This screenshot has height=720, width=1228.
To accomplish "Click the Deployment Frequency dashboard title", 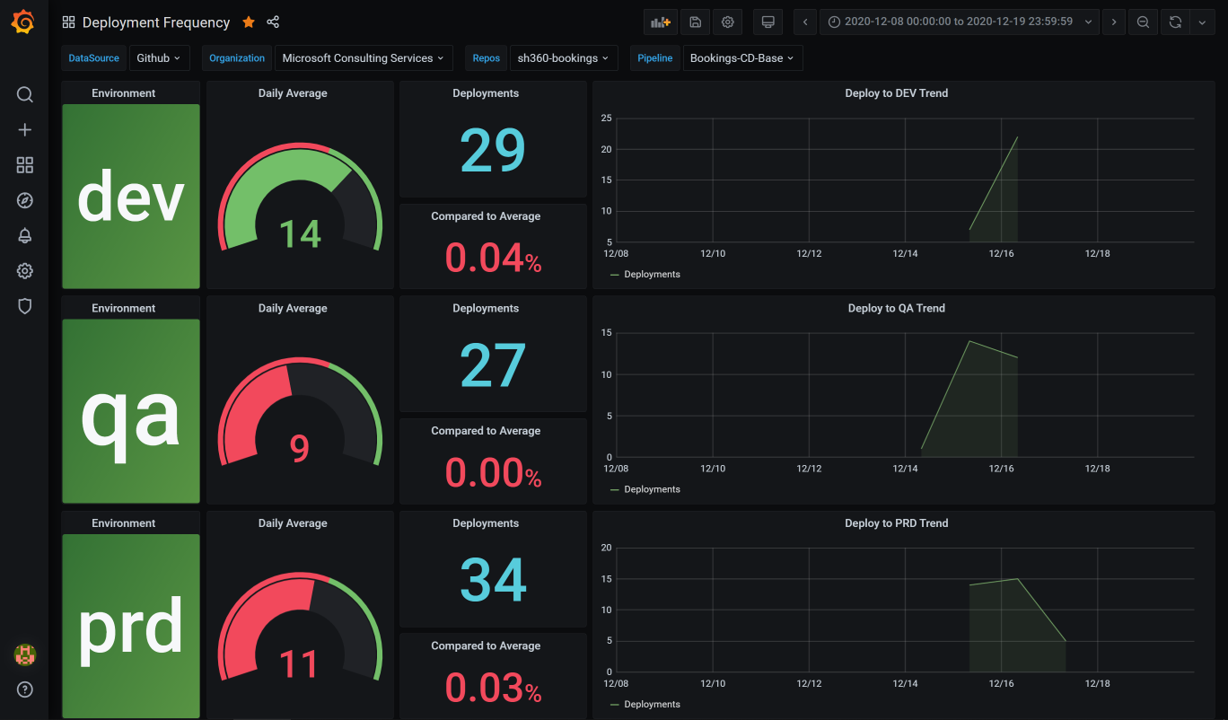I will click(156, 22).
